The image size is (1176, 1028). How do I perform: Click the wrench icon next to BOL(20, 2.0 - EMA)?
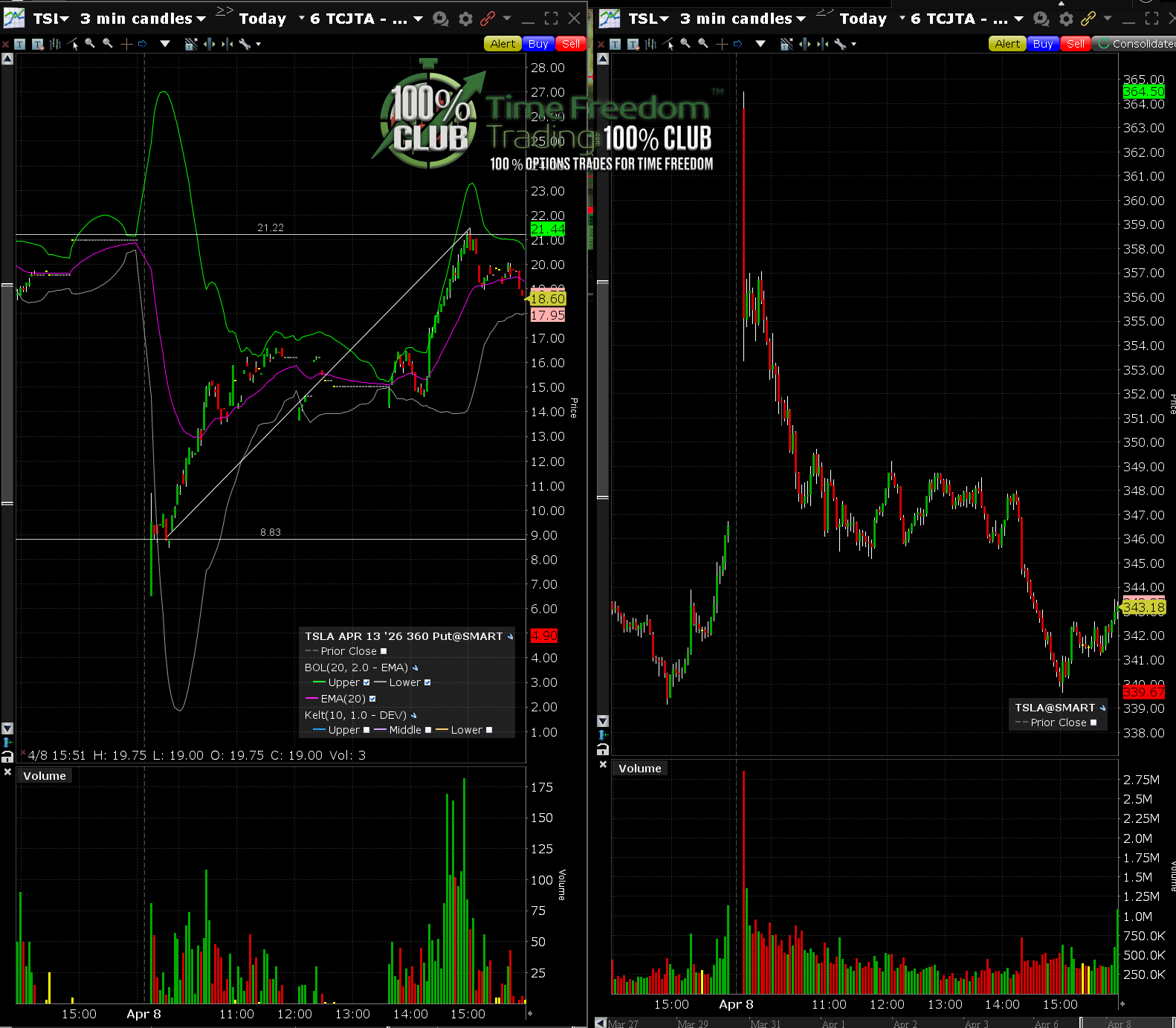tap(415, 667)
